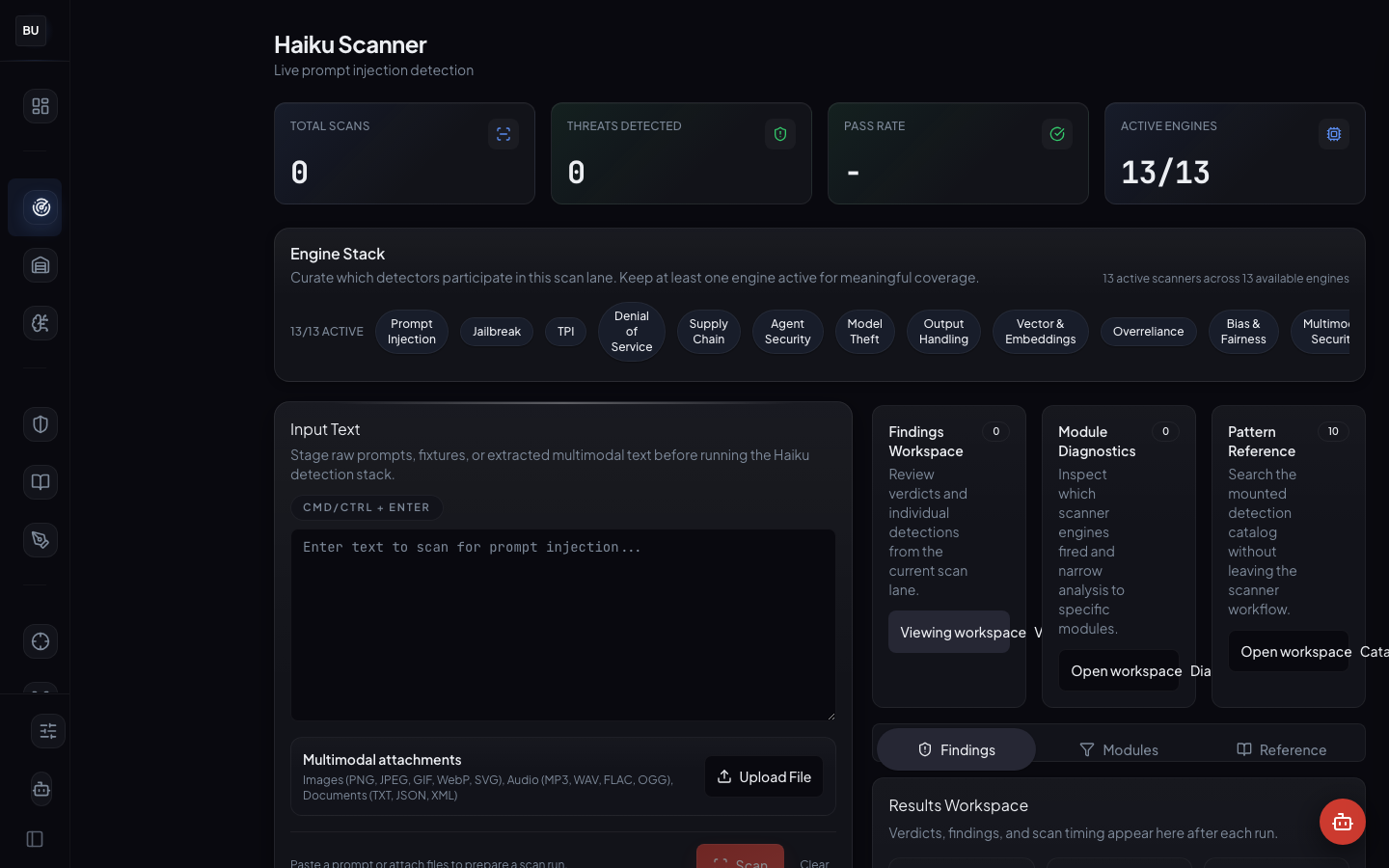Select the highlighted scanner target icon in sidebar

[x=40, y=207]
